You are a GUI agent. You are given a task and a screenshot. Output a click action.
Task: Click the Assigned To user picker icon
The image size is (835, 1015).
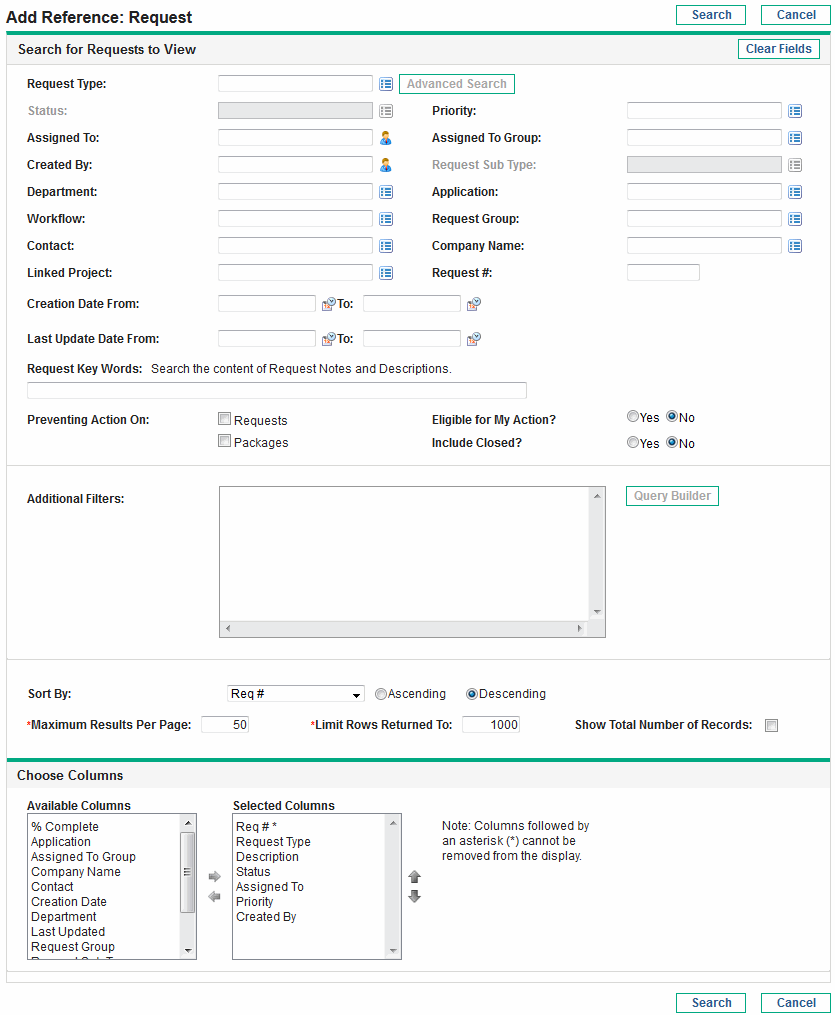(x=386, y=137)
